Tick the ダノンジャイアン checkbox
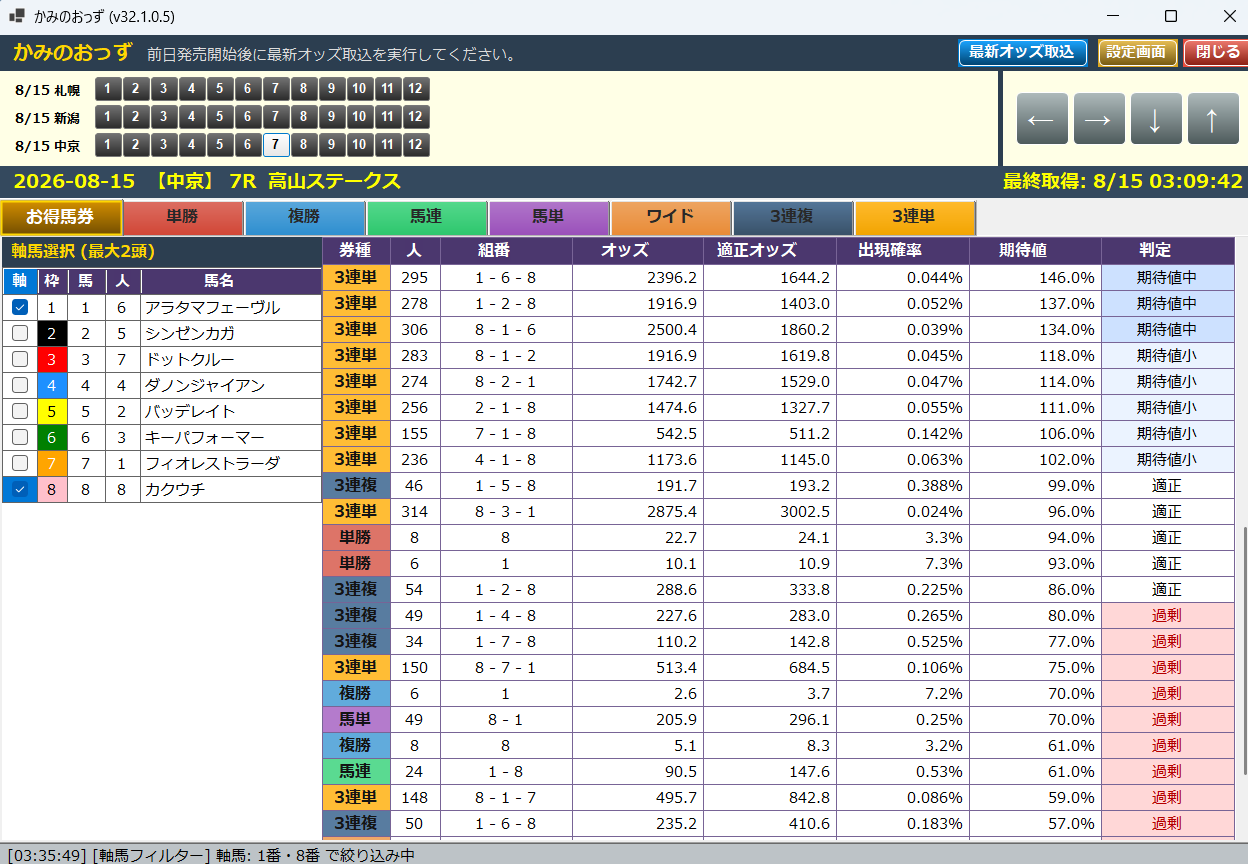The image size is (1248, 864). 20,386
